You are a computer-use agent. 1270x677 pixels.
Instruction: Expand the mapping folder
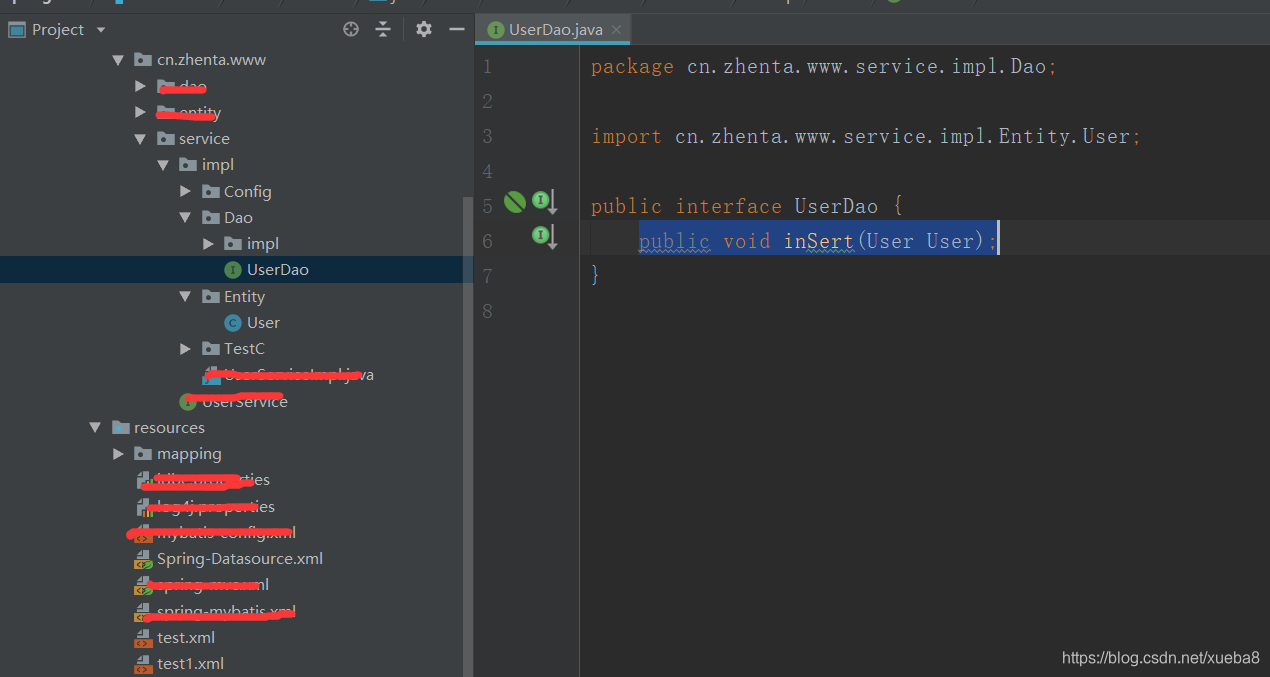pyautogui.click(x=118, y=454)
